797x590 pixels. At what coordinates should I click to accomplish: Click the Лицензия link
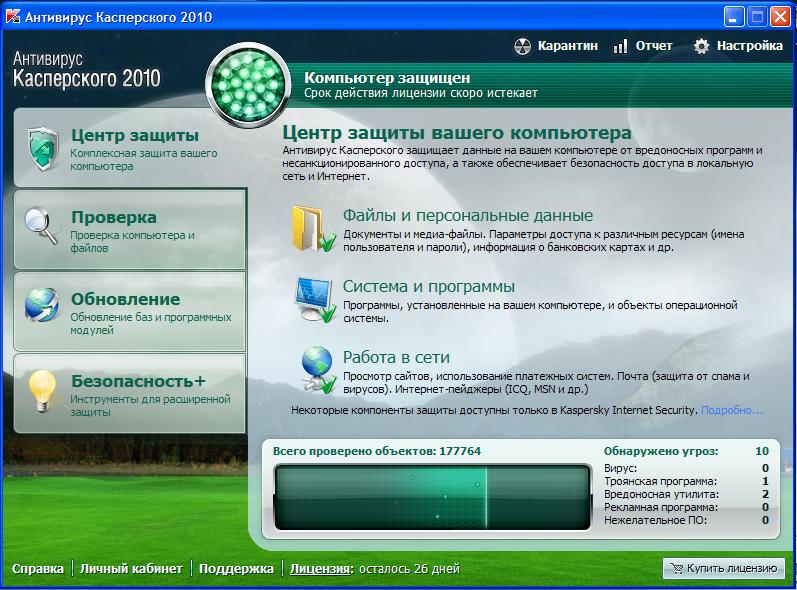(321, 568)
